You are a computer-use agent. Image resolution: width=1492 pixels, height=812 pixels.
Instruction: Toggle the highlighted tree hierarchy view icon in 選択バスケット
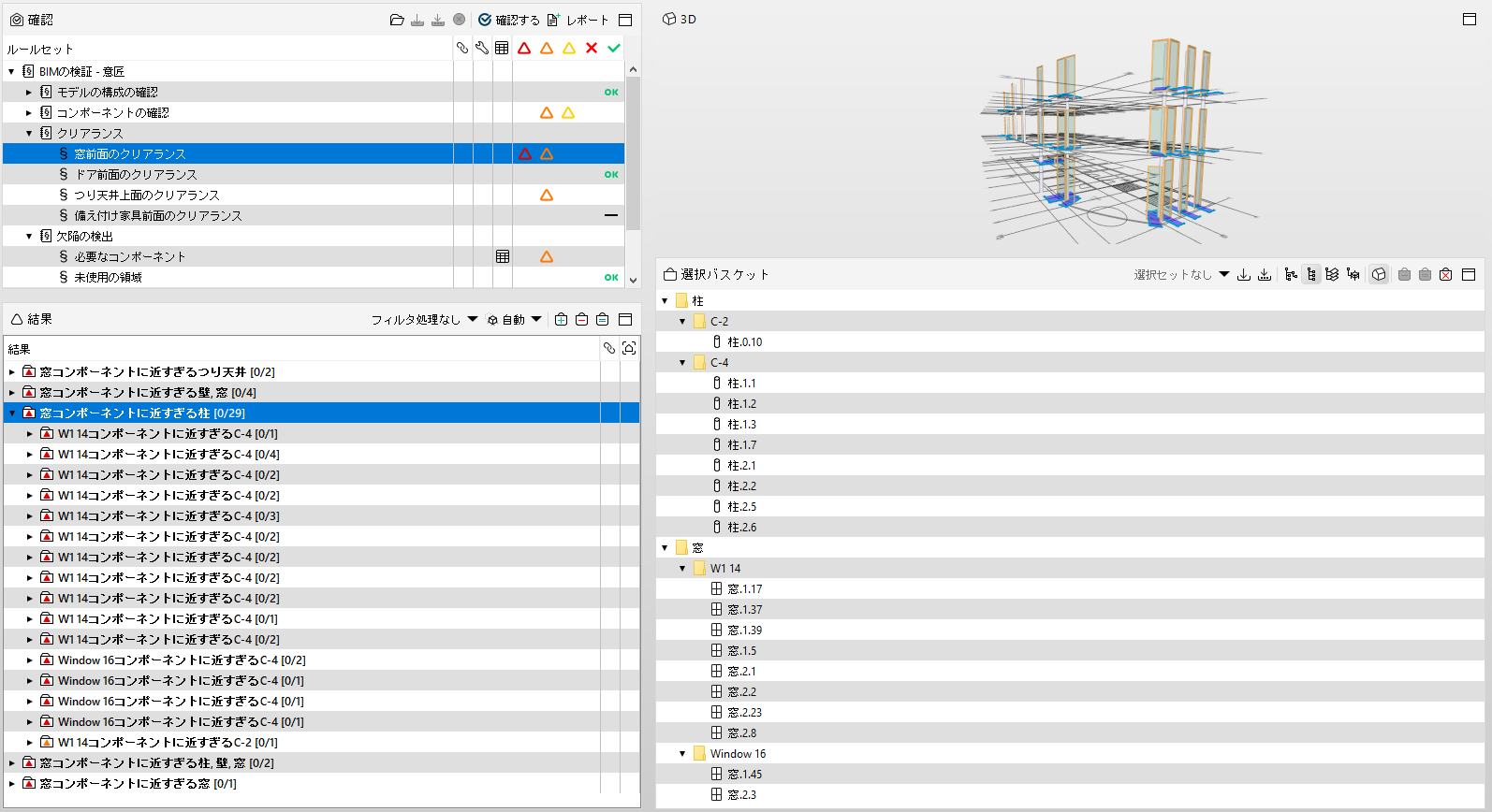coord(1311,274)
